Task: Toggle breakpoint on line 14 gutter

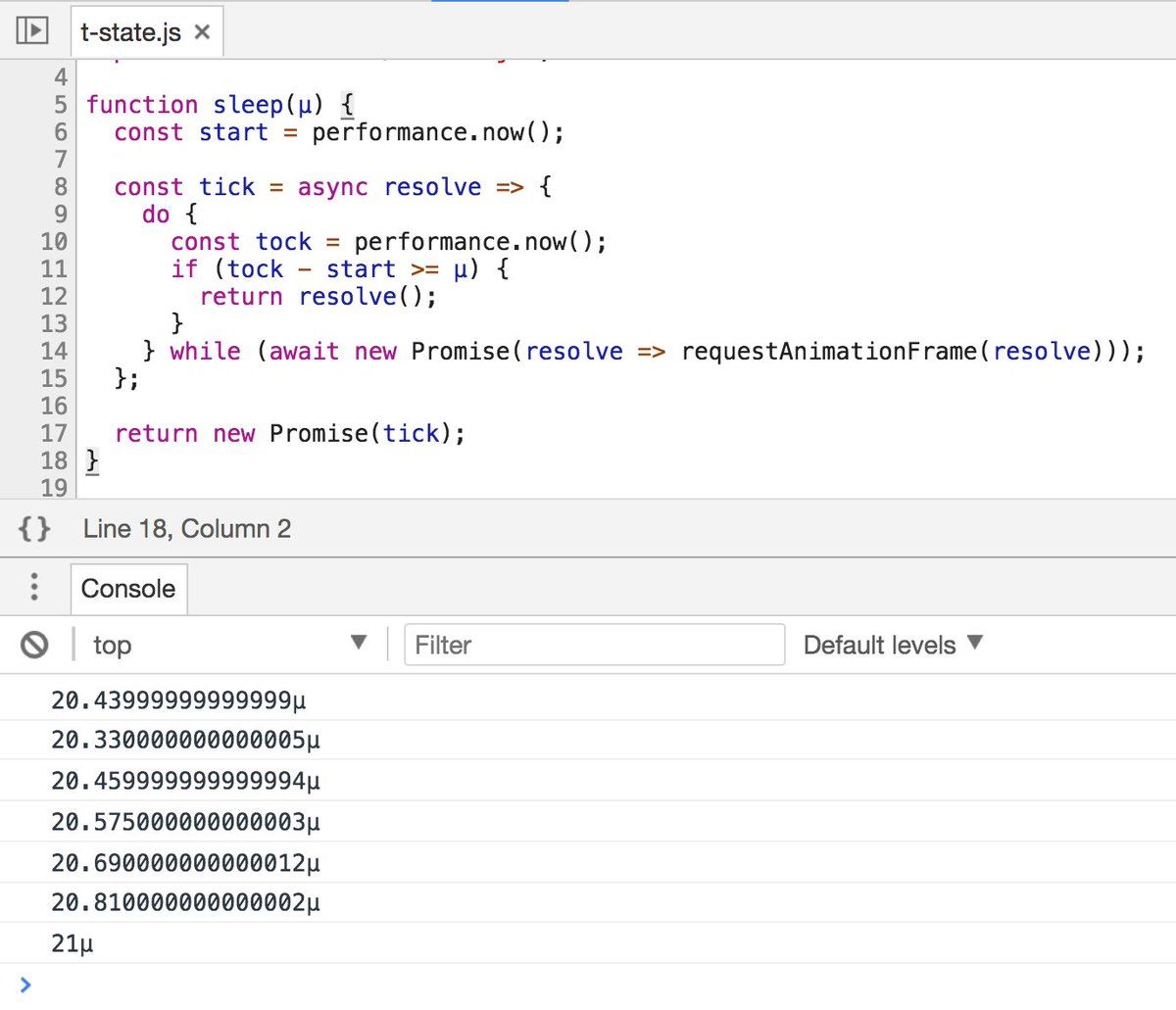Action: point(54,352)
